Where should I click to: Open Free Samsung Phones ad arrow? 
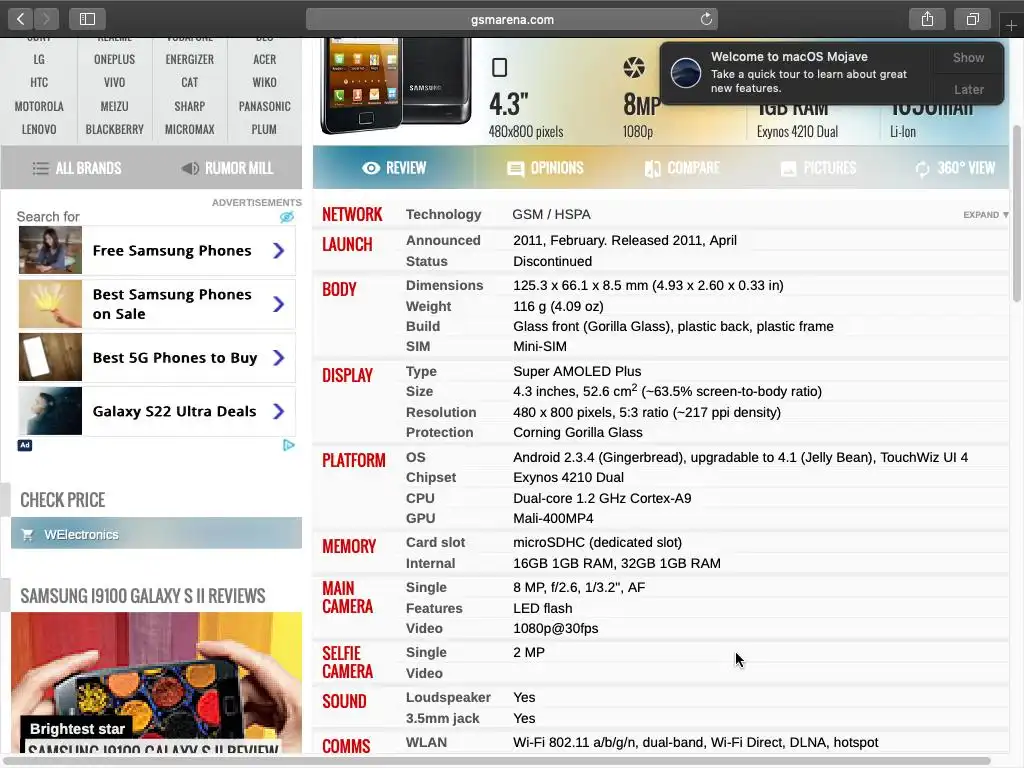click(279, 251)
